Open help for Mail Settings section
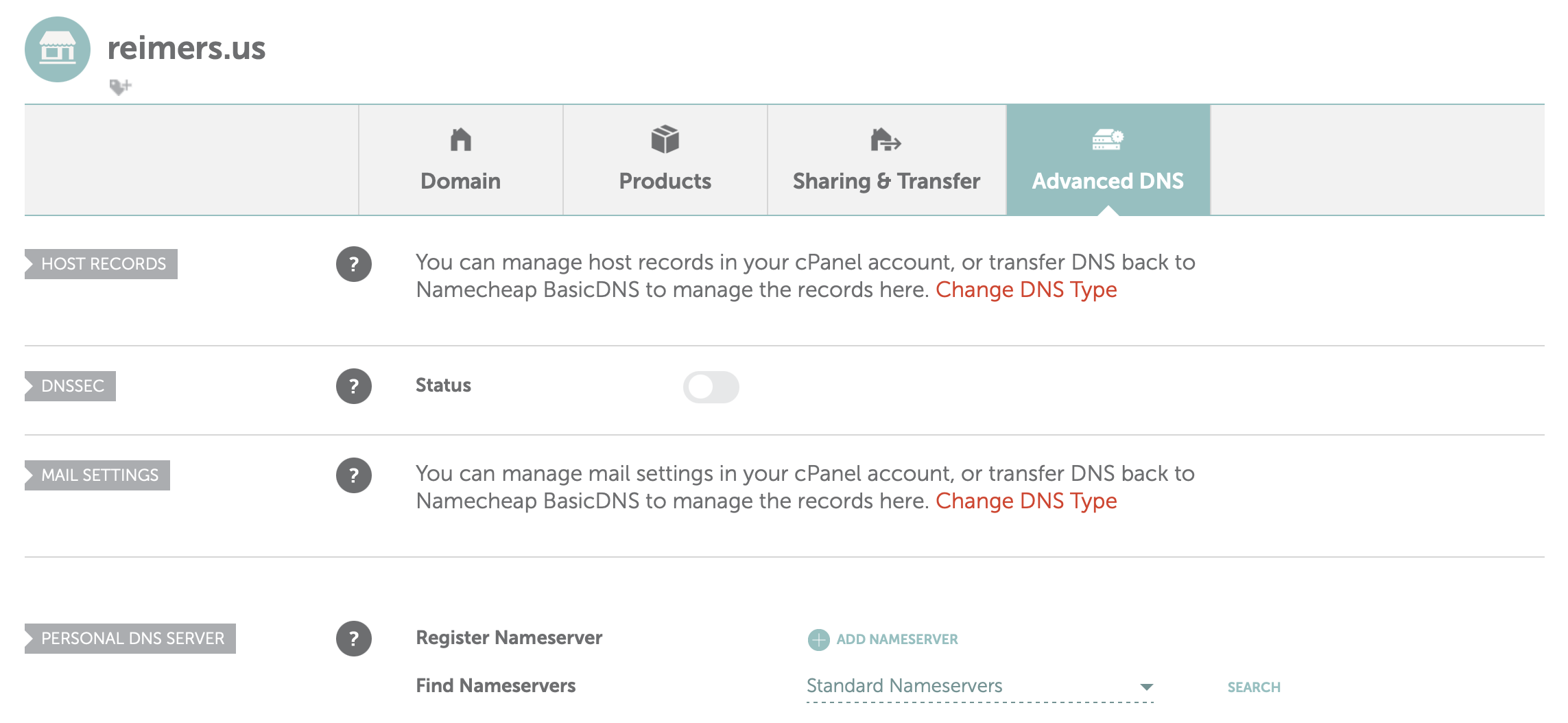This screenshot has width=1568, height=723. pos(354,475)
